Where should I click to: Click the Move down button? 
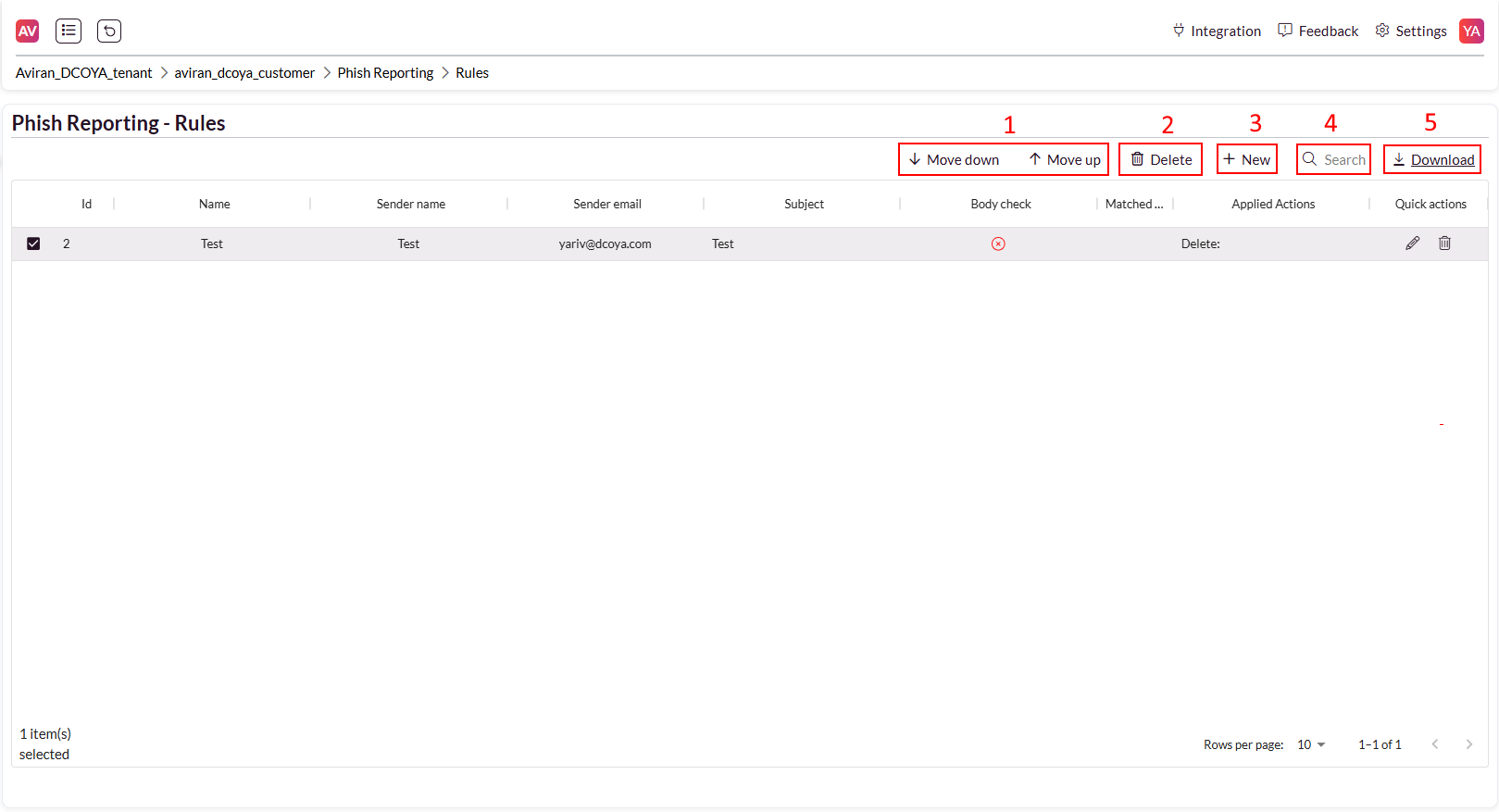pos(954,160)
